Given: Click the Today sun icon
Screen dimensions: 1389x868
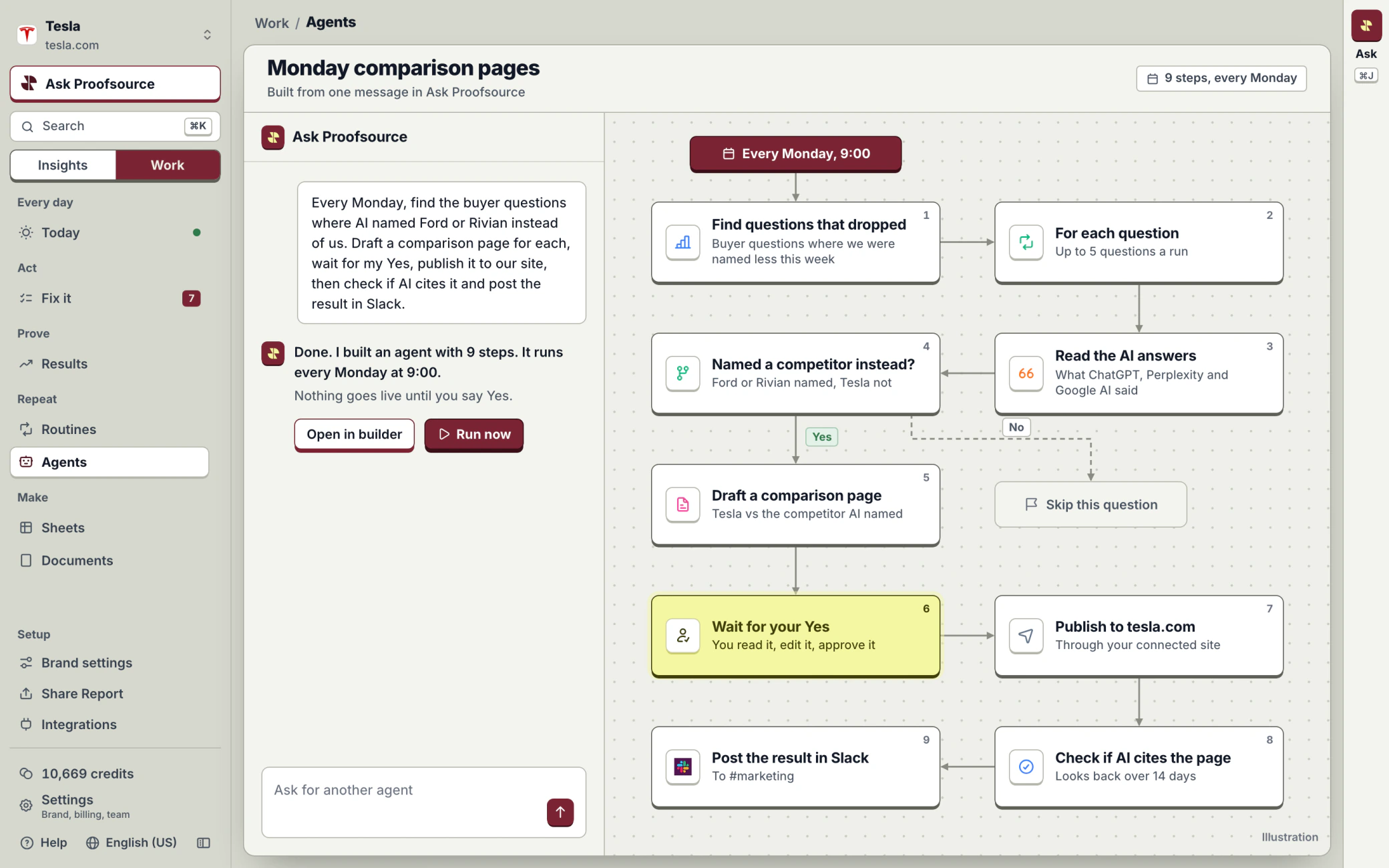Looking at the screenshot, I should [x=26, y=232].
